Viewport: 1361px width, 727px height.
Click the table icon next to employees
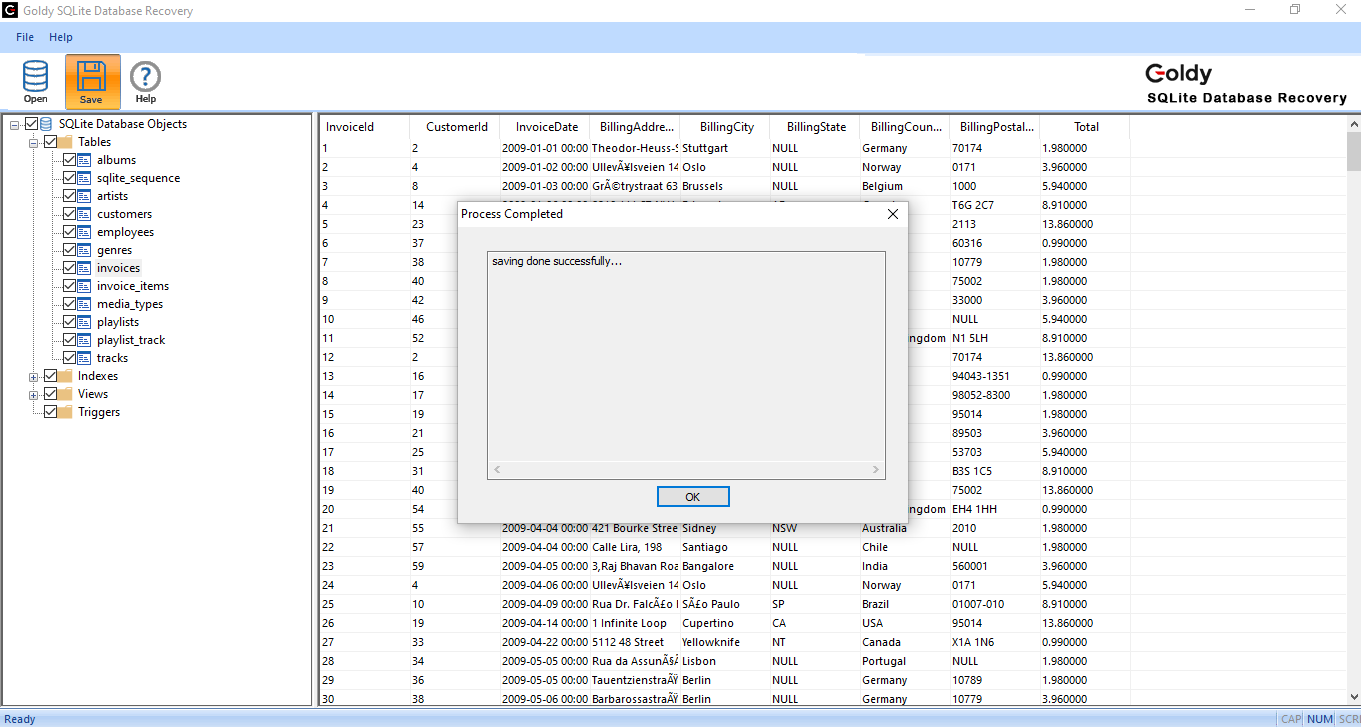point(85,232)
